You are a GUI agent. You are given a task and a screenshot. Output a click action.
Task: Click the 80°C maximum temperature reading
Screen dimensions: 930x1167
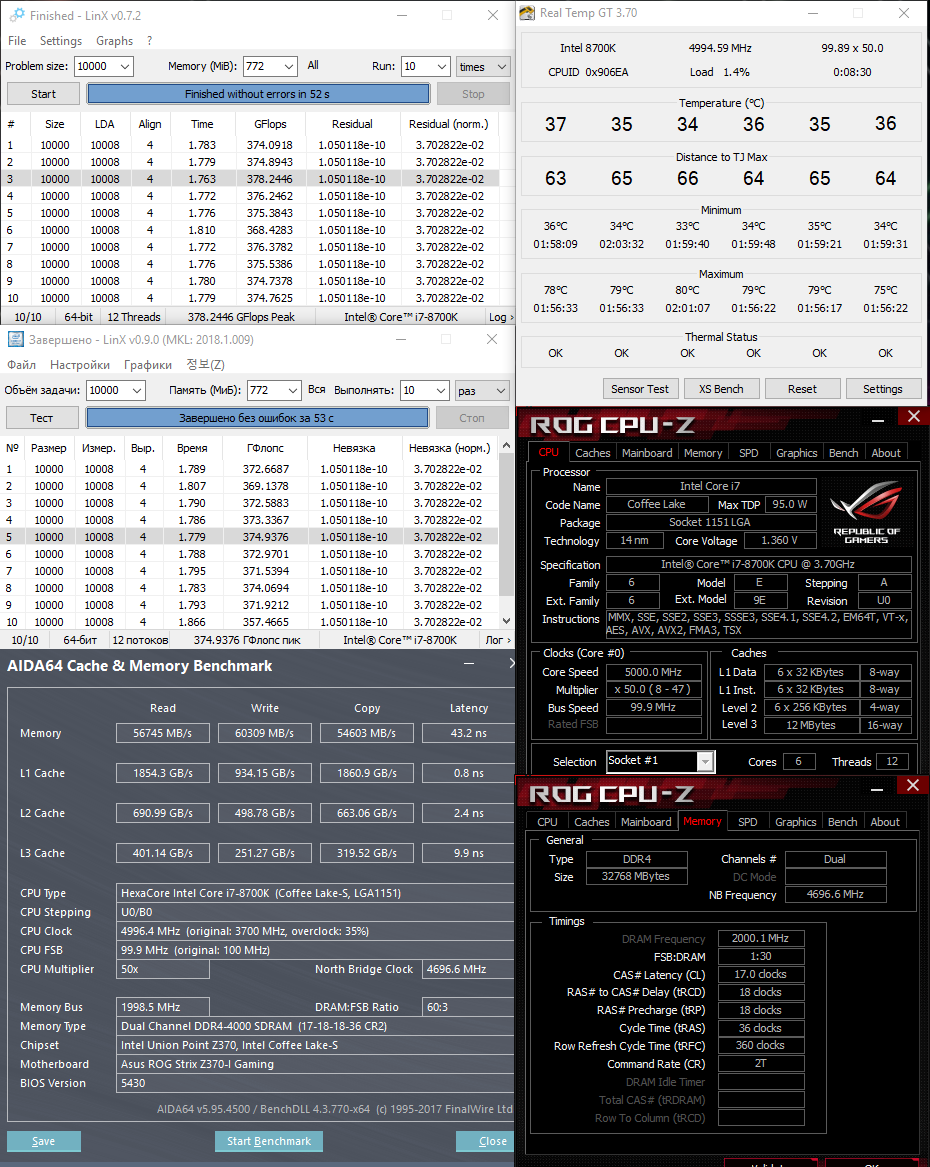pos(687,290)
